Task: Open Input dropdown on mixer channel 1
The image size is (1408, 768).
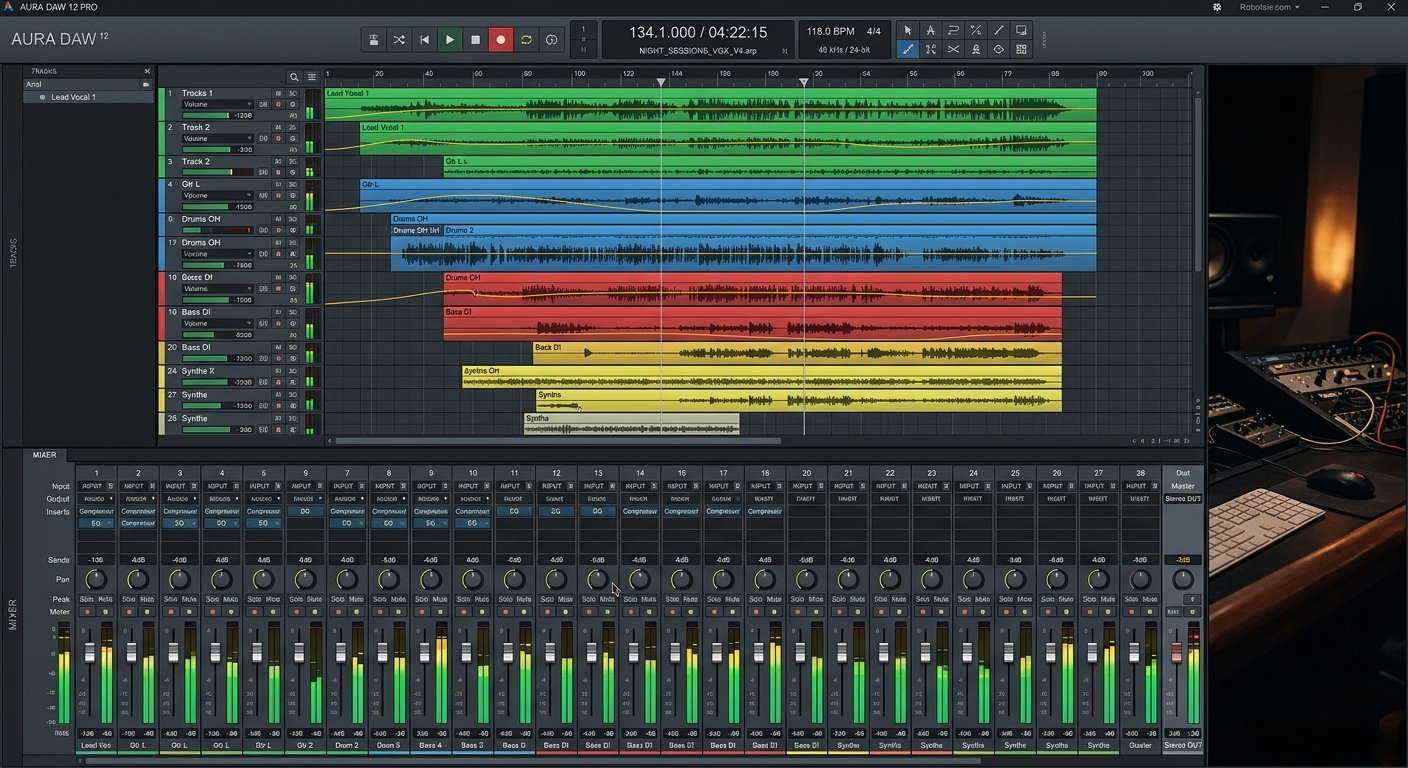Action: pyautogui.click(x=97, y=486)
